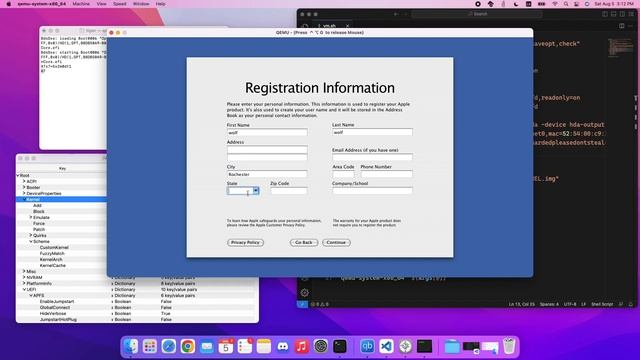Change Shell Script language mode

point(602,304)
